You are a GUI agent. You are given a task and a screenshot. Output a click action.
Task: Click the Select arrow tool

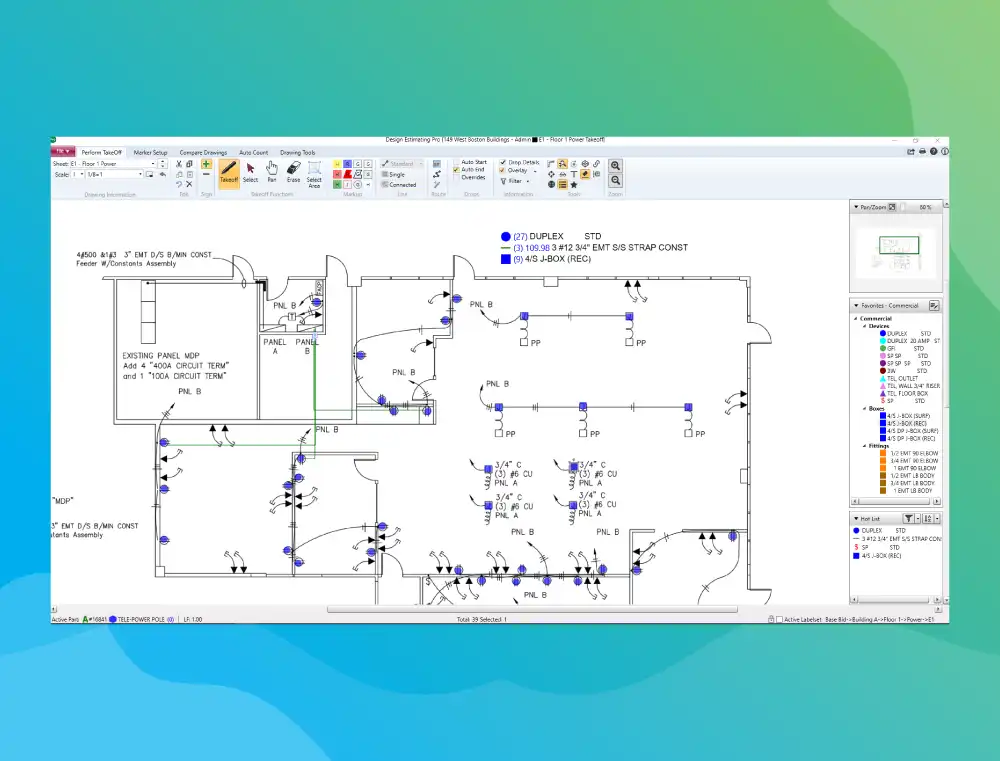250,171
